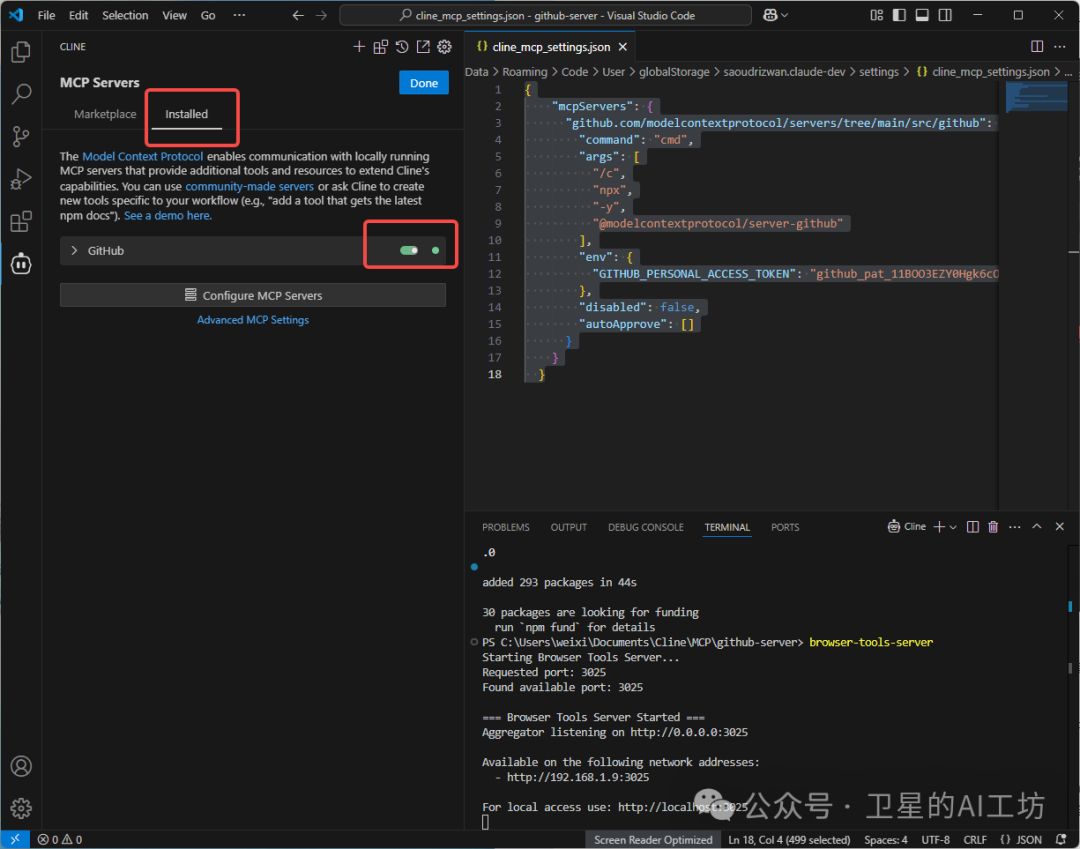
Task: Switch to the Marketplace tab
Action: (105, 114)
